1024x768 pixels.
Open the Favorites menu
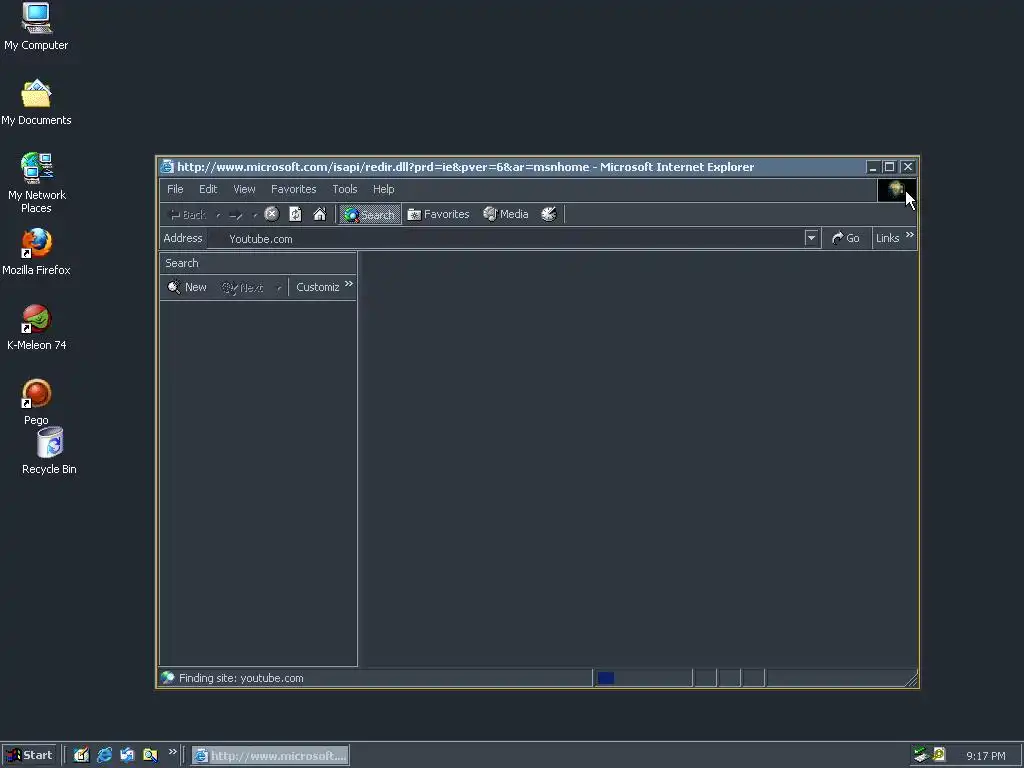coord(293,189)
